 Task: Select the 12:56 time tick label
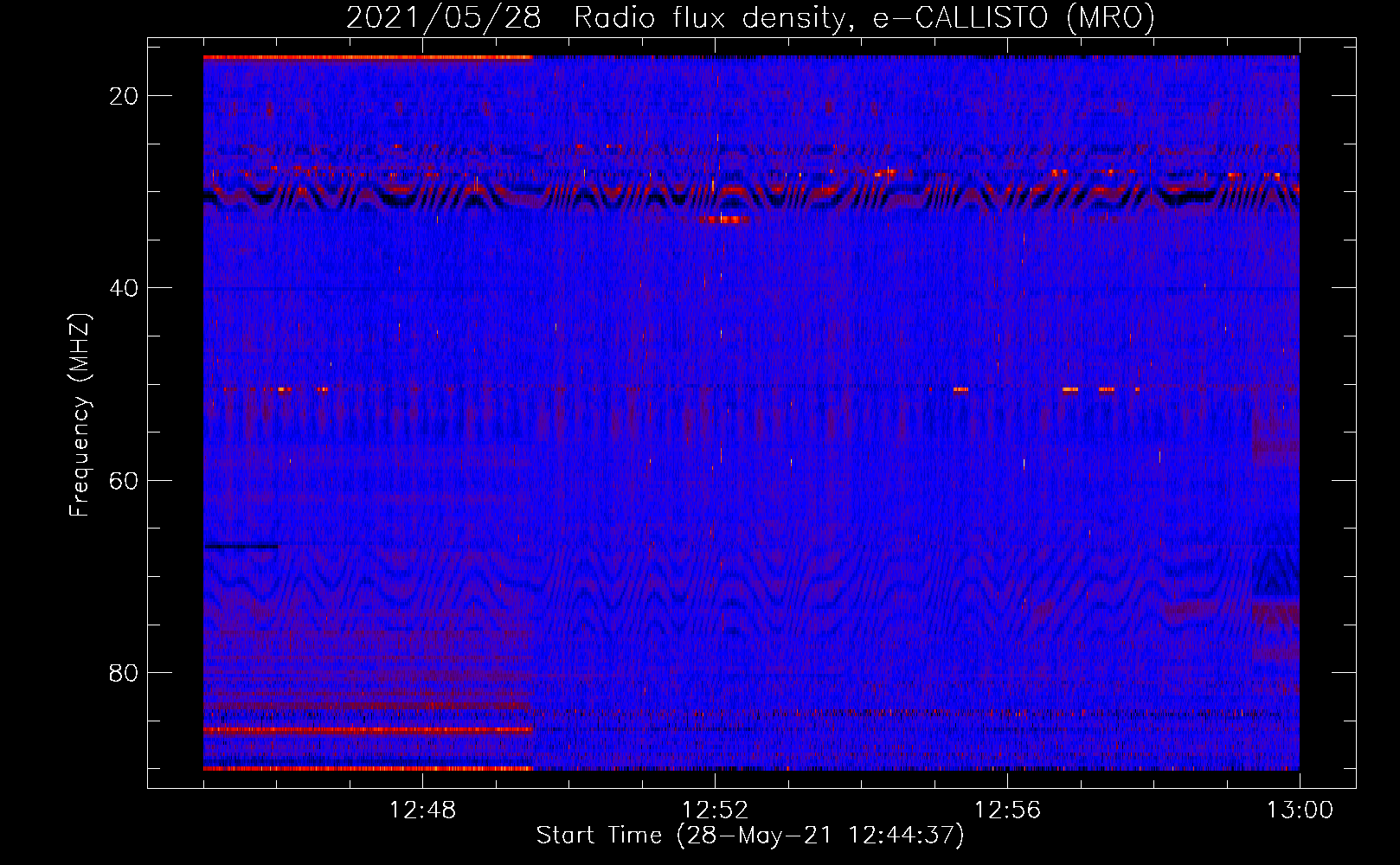[1007, 811]
